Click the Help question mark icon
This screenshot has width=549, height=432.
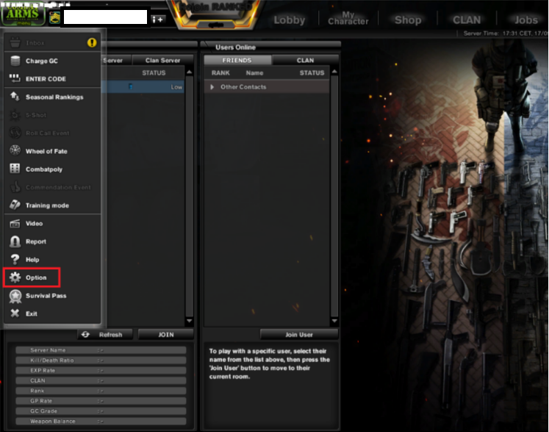point(15,259)
